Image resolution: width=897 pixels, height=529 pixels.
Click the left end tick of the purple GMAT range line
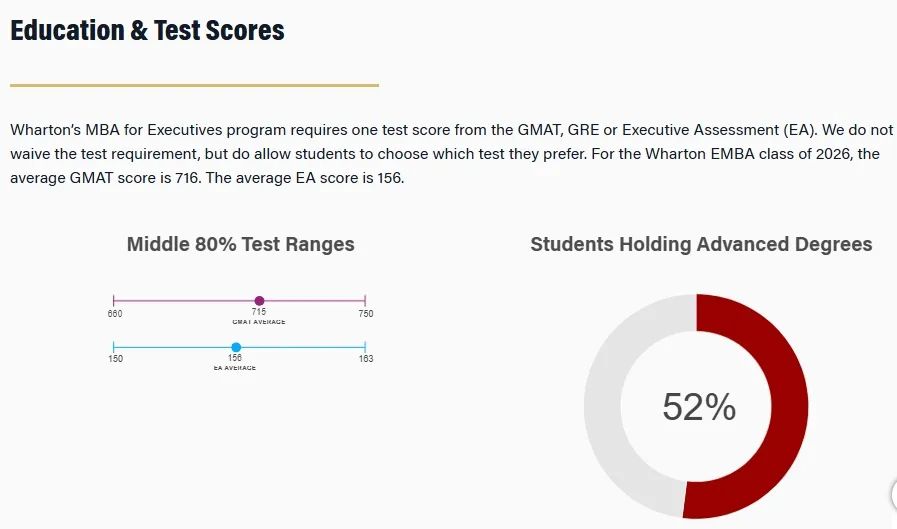(x=114, y=300)
